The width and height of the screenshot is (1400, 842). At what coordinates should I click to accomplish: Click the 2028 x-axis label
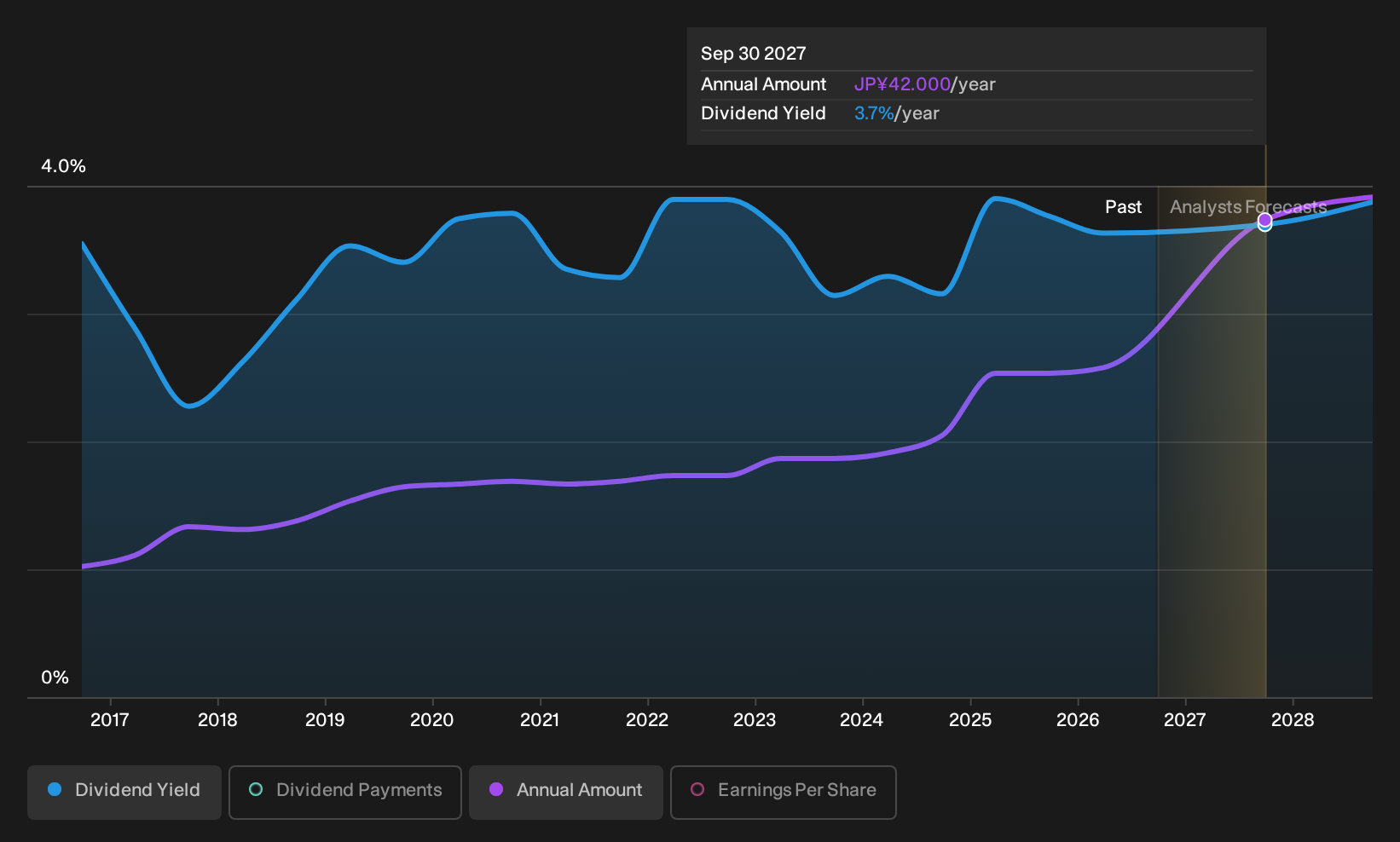[1293, 720]
